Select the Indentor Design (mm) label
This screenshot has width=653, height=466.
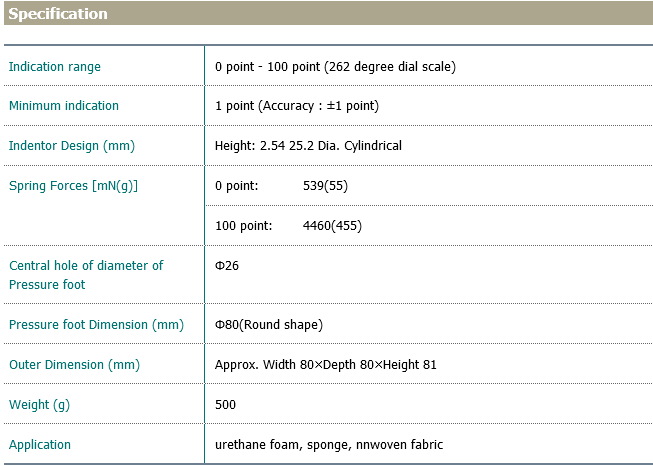72,146
